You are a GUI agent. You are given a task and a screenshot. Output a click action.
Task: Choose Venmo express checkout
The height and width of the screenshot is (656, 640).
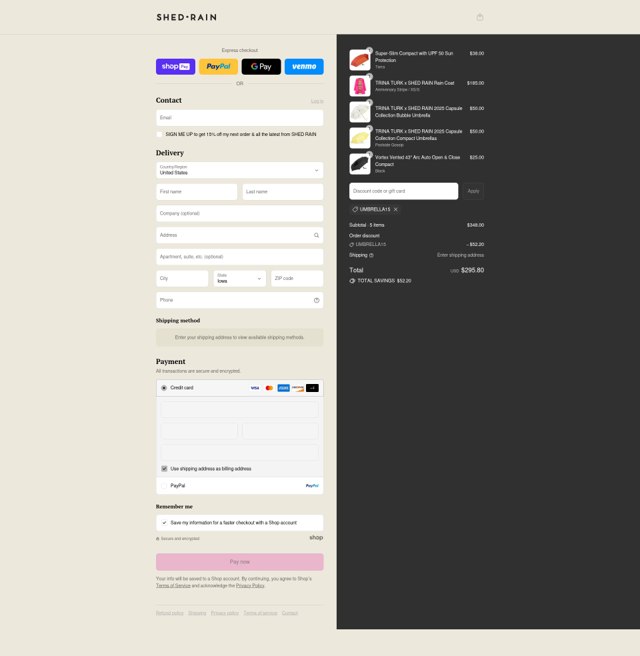point(304,67)
